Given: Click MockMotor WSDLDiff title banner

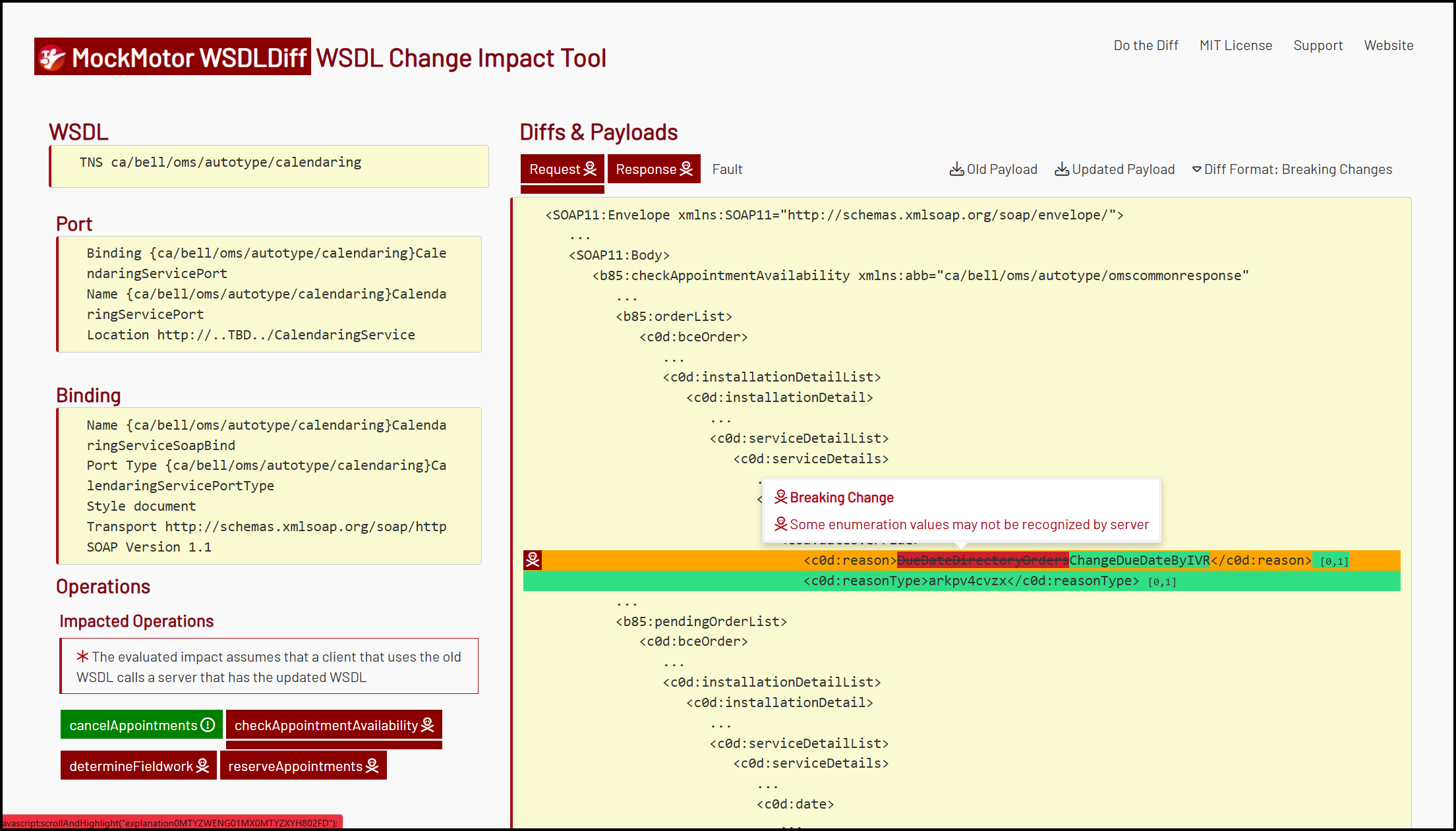Looking at the screenshot, I should tap(173, 57).
